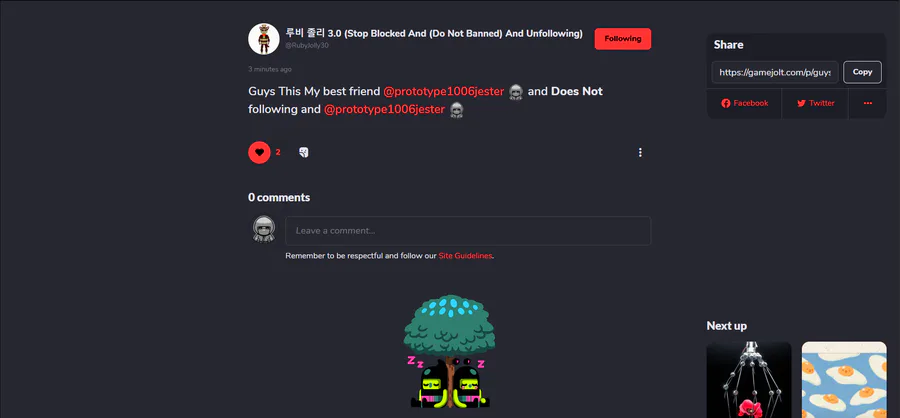Open the post's three-dot options menu
The width and height of the screenshot is (900, 418).
[x=640, y=152]
